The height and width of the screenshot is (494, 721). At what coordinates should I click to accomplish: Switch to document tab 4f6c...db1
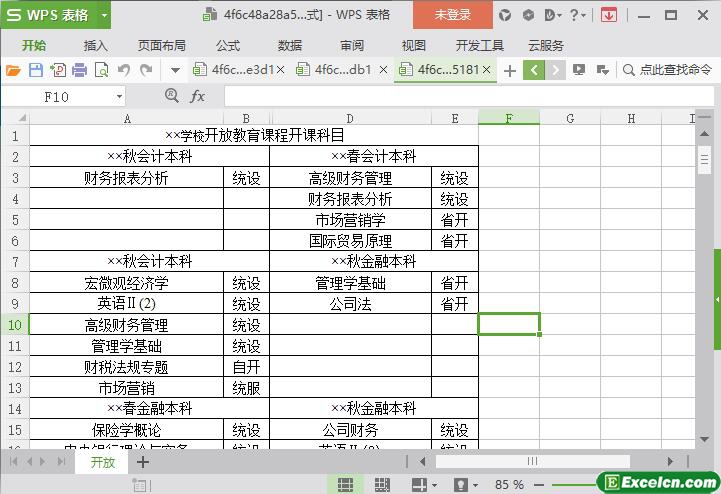[x=336, y=70]
